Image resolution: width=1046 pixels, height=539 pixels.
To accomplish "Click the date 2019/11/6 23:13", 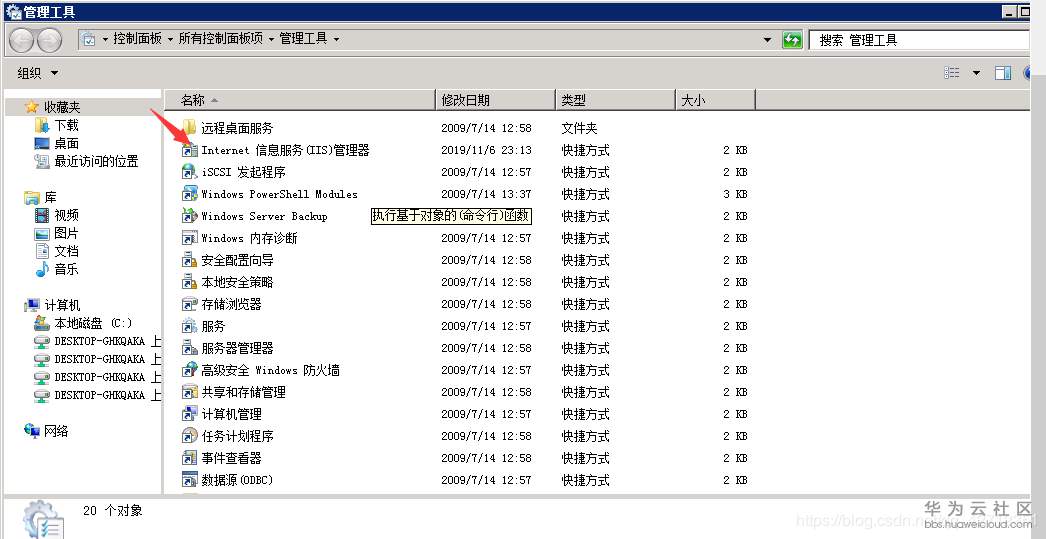I will click(486, 150).
